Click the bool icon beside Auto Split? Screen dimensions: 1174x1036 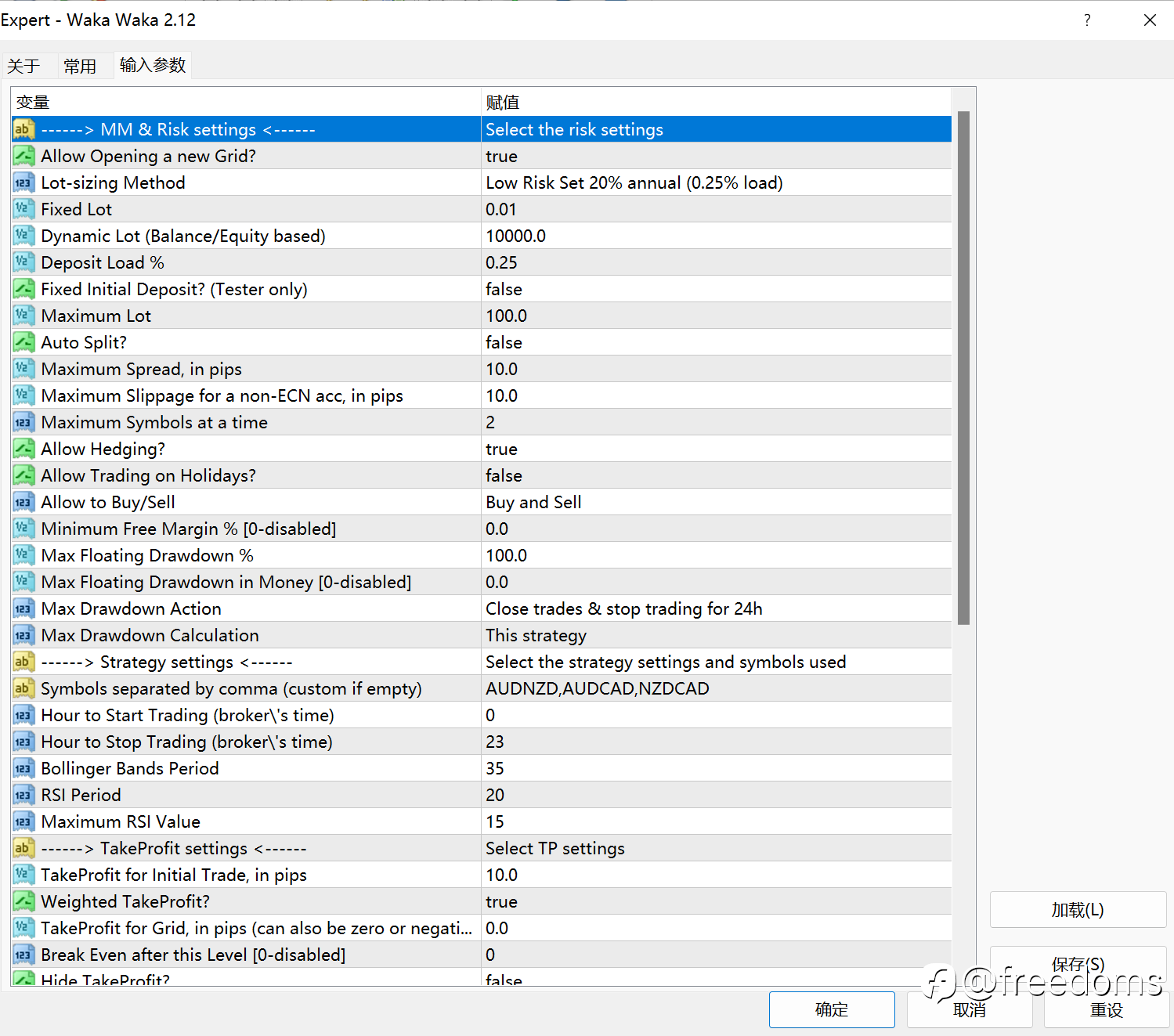coord(23,342)
